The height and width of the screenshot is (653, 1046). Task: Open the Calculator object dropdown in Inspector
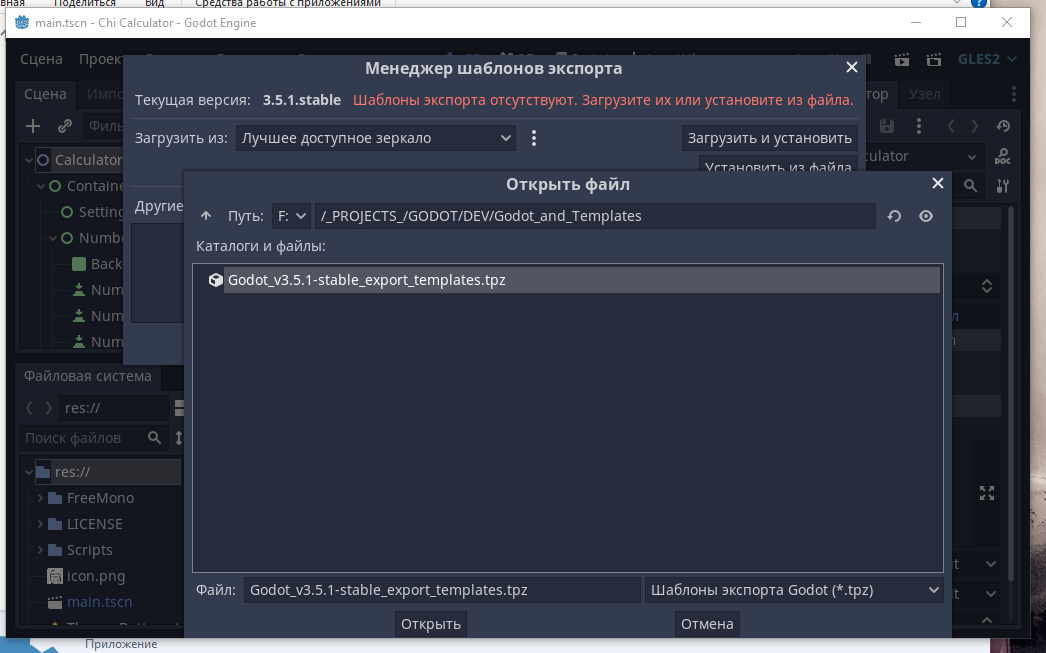972,157
